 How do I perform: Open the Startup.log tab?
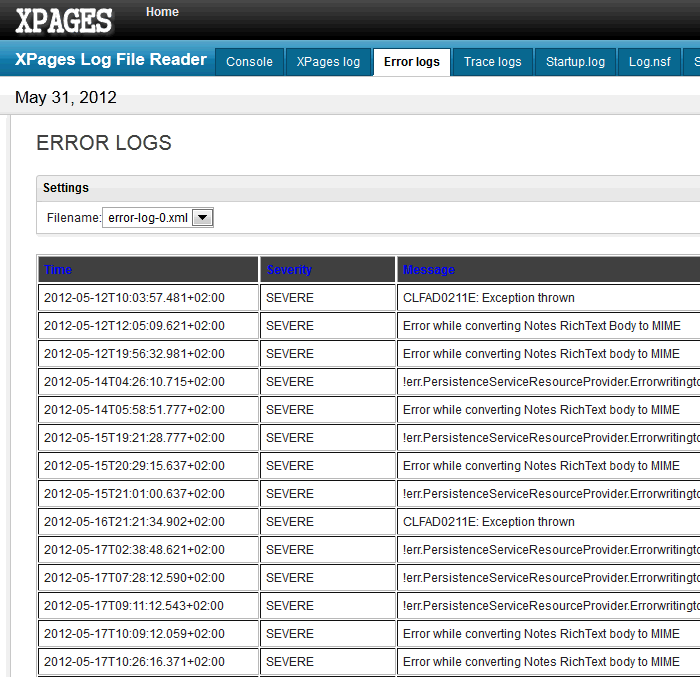pyautogui.click(x=575, y=62)
